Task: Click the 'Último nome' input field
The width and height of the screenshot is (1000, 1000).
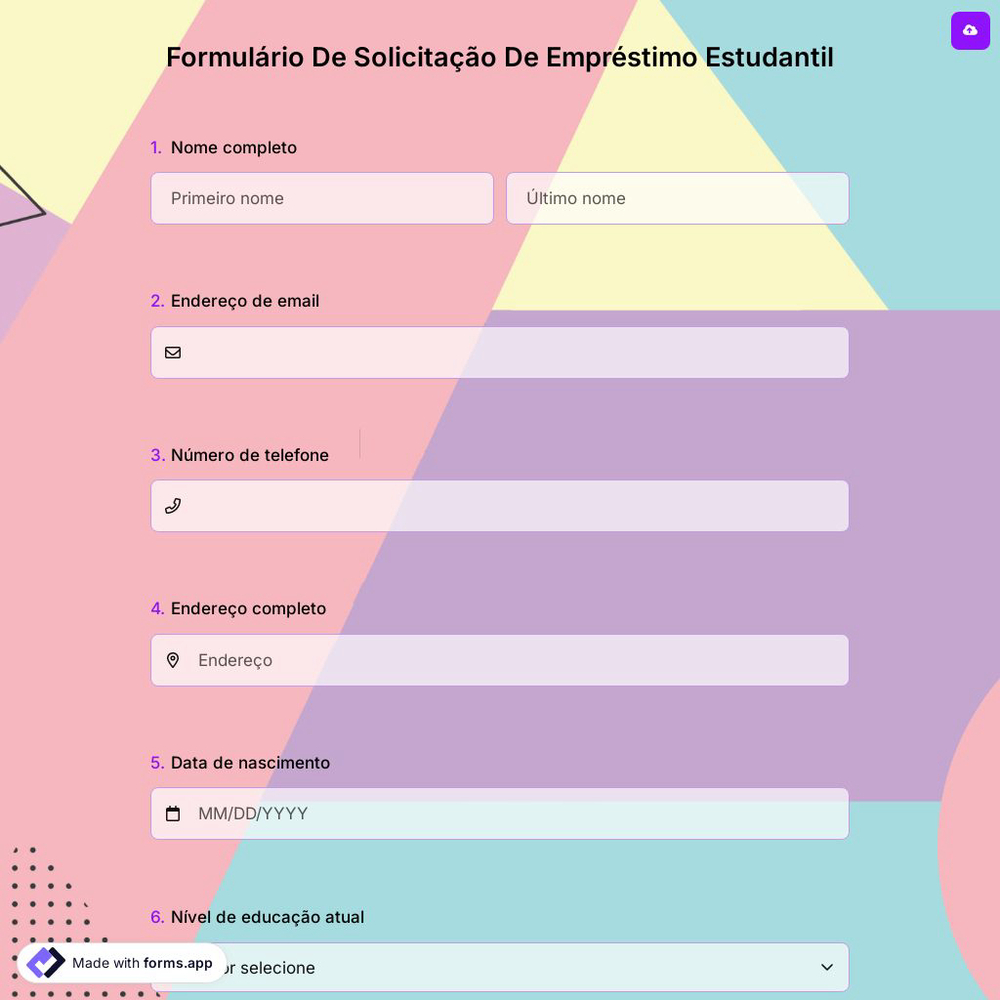Action: [677, 198]
